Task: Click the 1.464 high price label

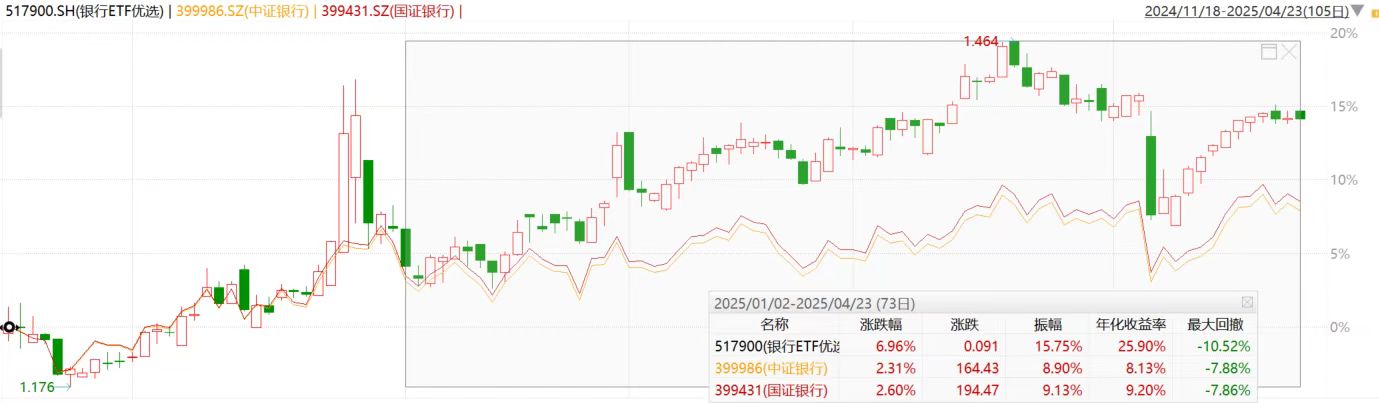Action: pyautogui.click(x=981, y=42)
